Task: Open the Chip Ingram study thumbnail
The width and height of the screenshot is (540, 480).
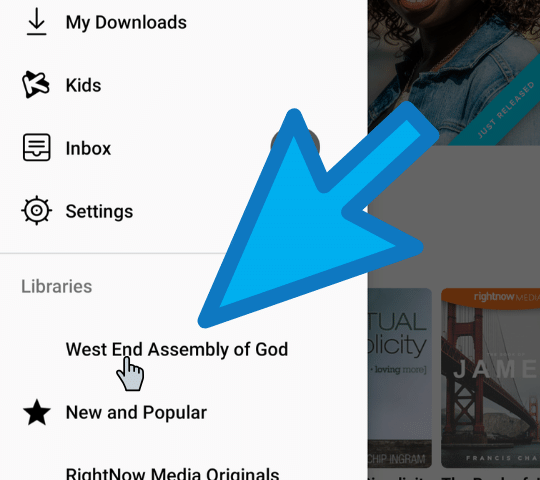Action: click(399, 378)
